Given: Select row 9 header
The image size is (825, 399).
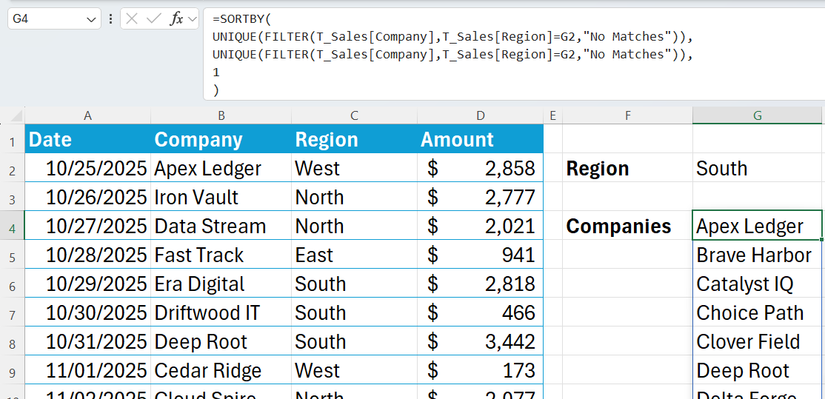Looking at the screenshot, I should (12, 371).
